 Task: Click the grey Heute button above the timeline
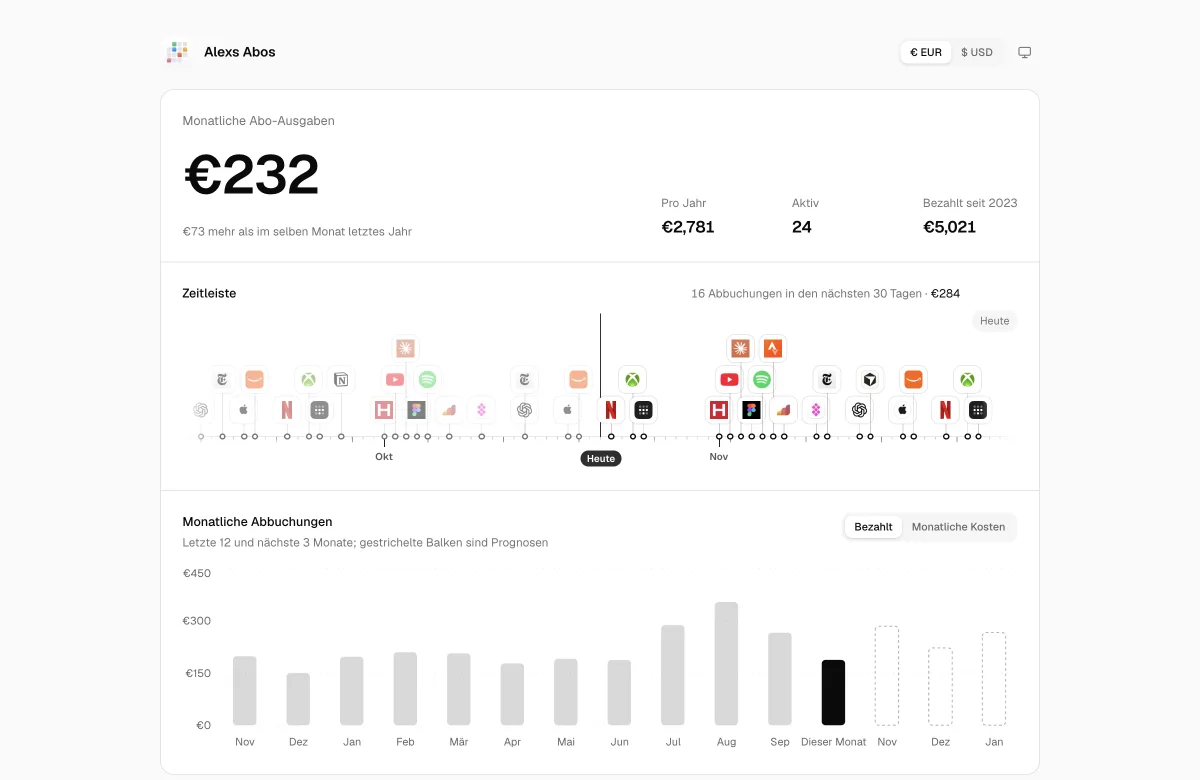pos(994,321)
